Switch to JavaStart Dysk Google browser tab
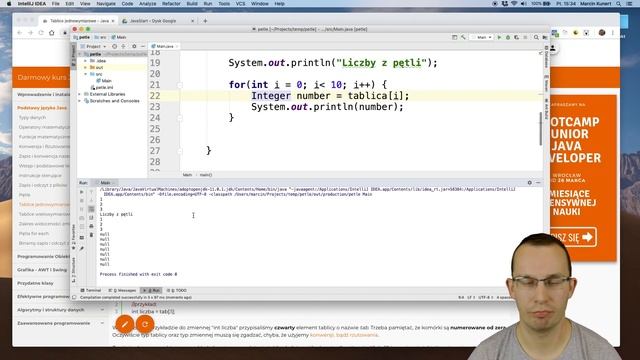This screenshot has width=640, height=360. pos(157,21)
